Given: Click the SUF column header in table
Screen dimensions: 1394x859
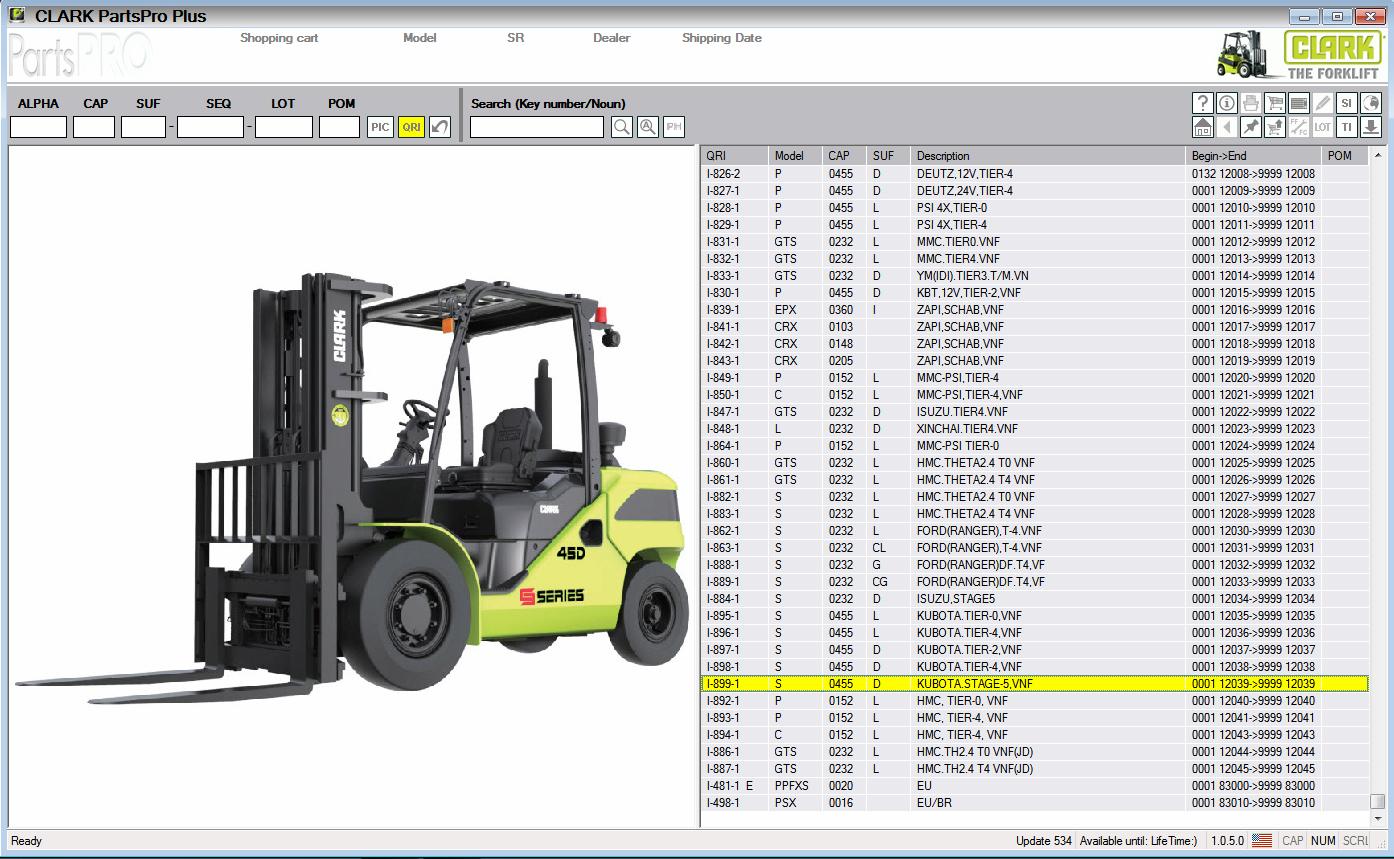Looking at the screenshot, I should coord(889,156).
